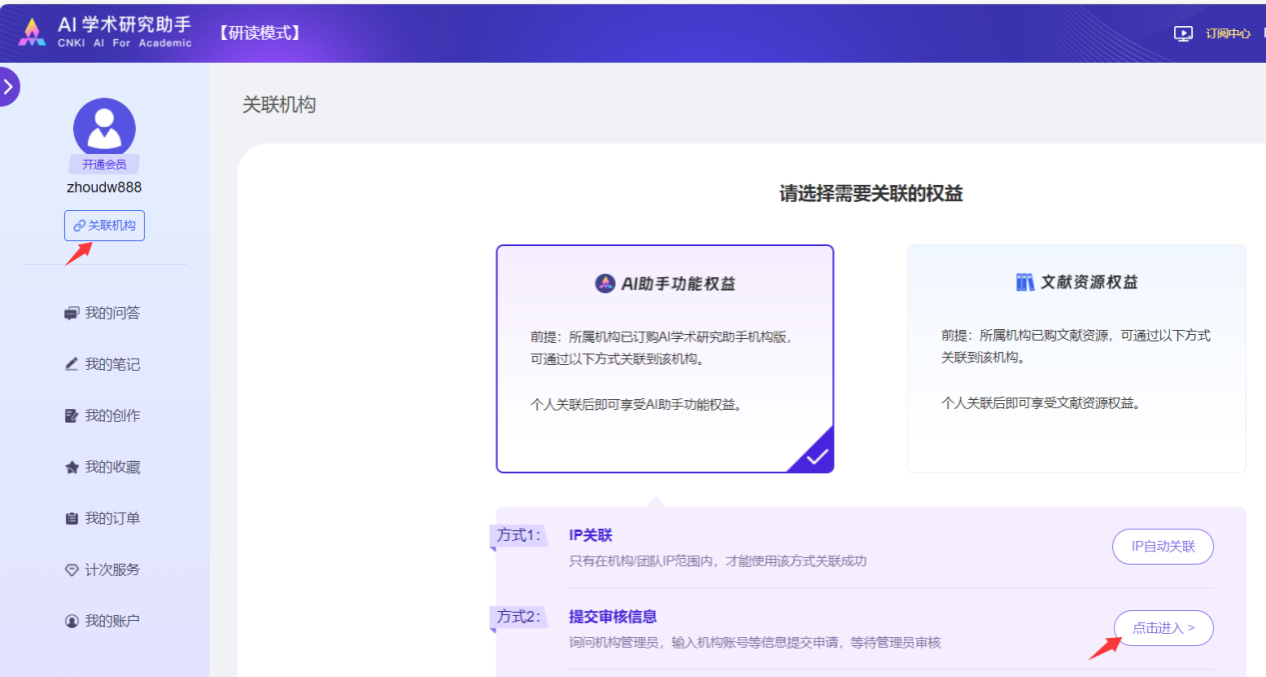Click the 我的创作 edit icon
This screenshot has width=1266, height=677.
[71, 416]
